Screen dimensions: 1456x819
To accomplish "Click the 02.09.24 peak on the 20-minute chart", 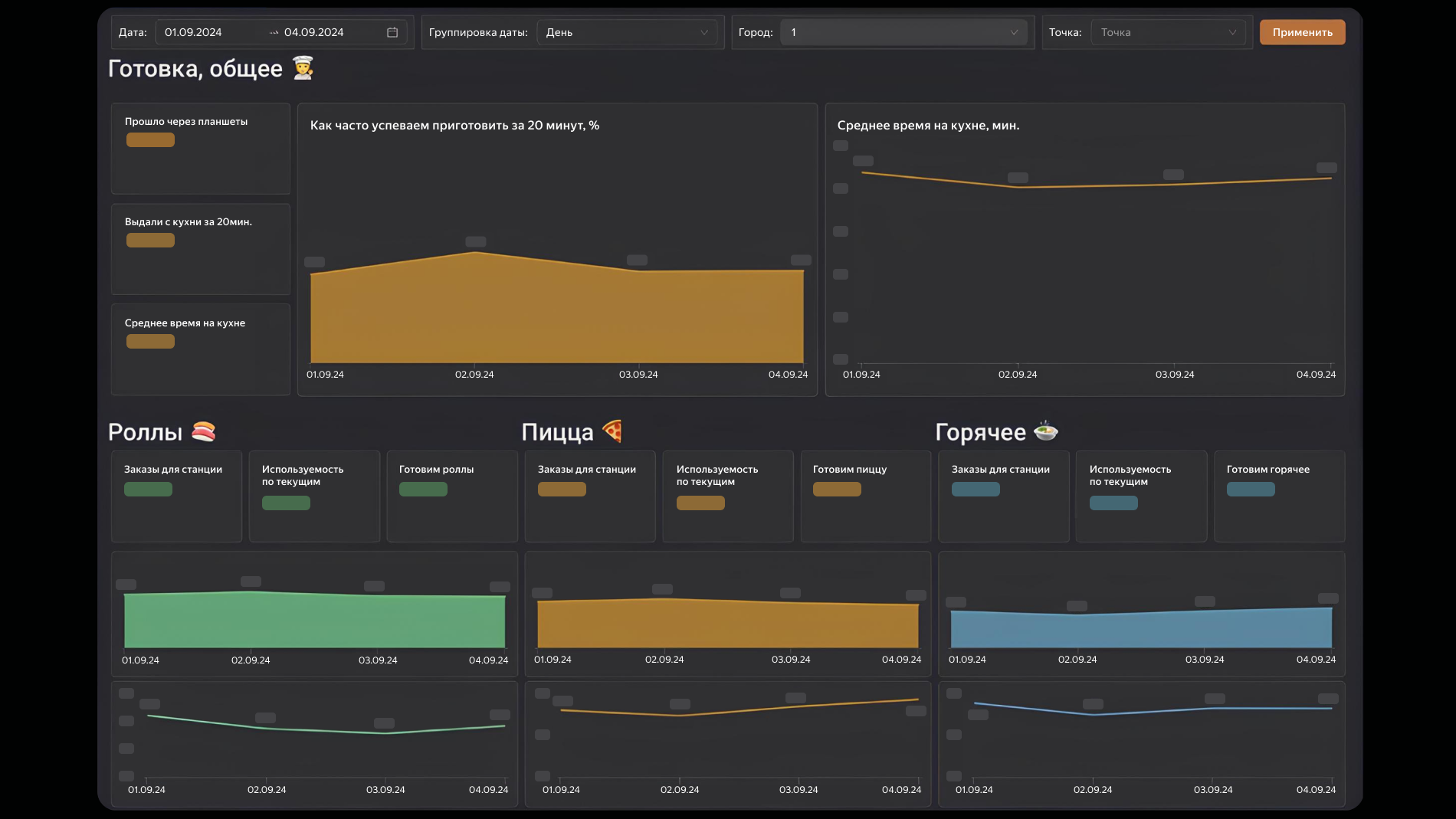I will point(475,252).
